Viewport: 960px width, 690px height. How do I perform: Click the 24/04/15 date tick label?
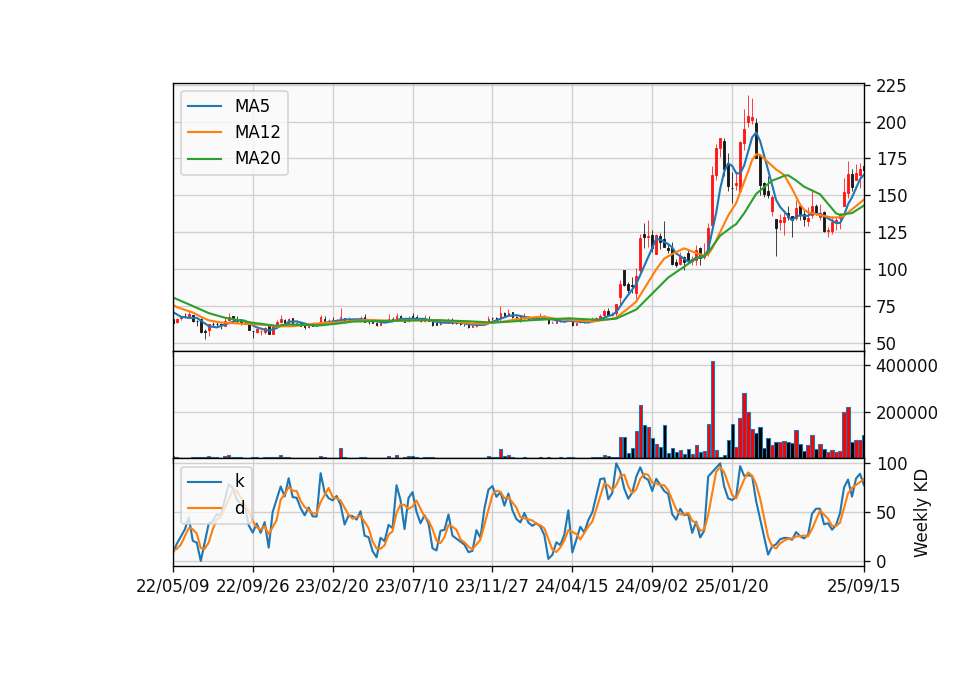tap(572, 586)
